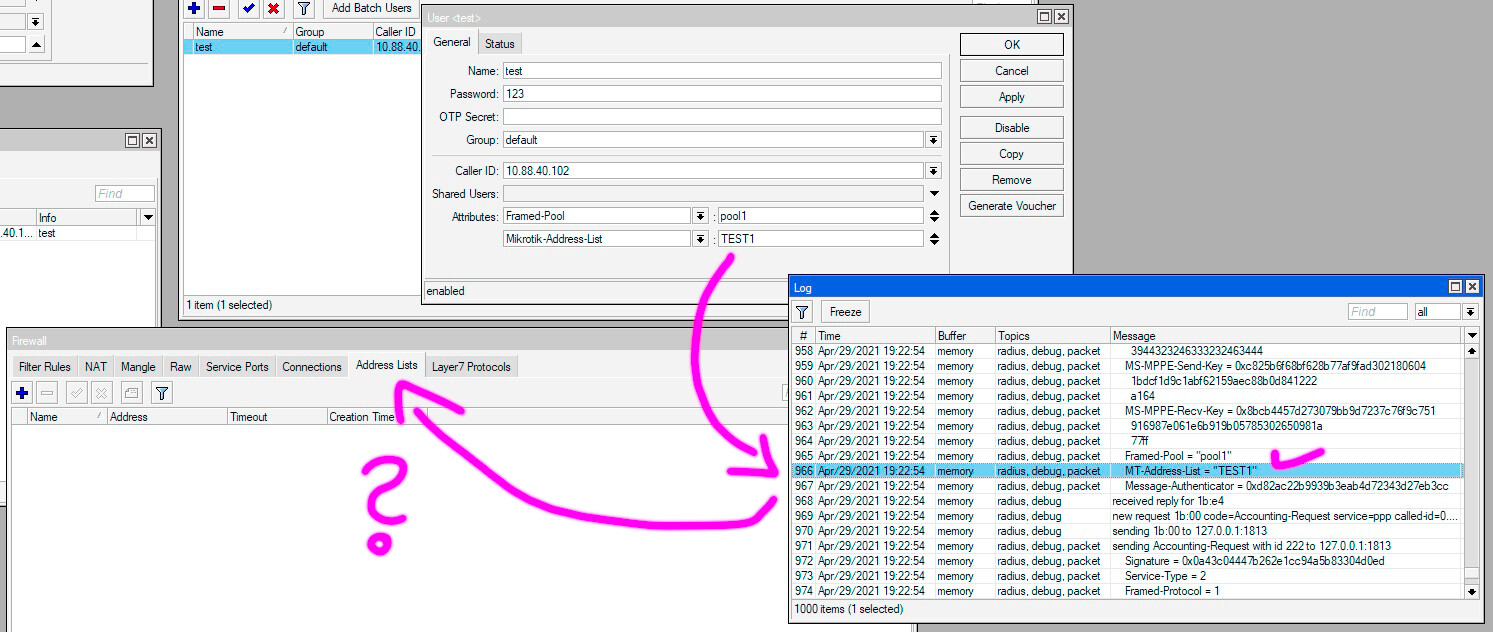The width and height of the screenshot is (1493, 632).
Task: Sort user list by Group column
Action: 332,32
